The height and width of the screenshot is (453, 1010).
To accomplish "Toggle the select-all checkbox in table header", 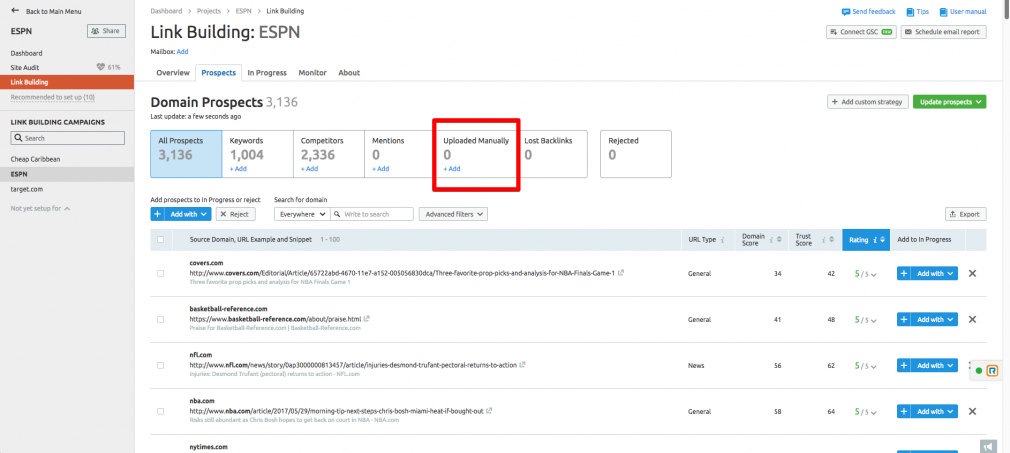I will 160,240.
